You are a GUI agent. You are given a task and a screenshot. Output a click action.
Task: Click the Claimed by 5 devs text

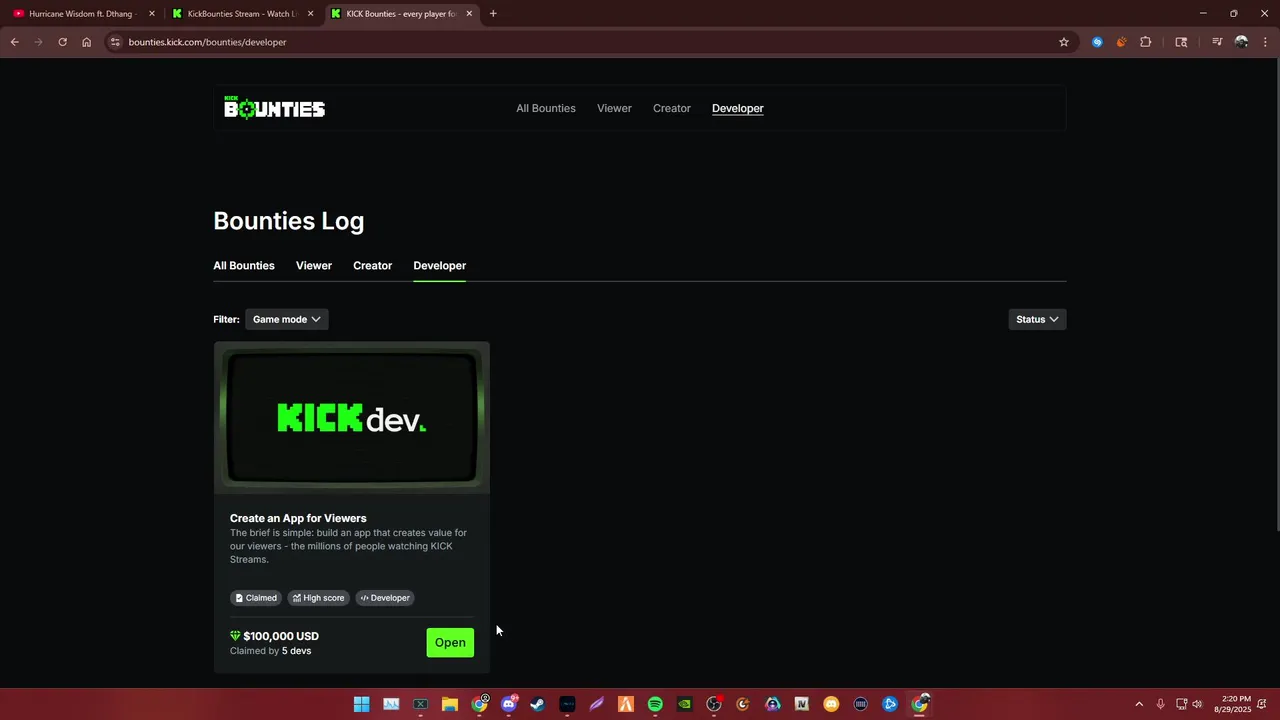(x=270, y=651)
